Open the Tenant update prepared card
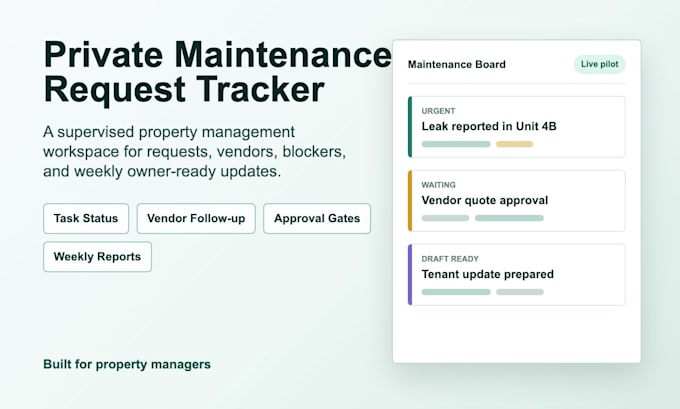The image size is (680, 409). tap(517, 275)
